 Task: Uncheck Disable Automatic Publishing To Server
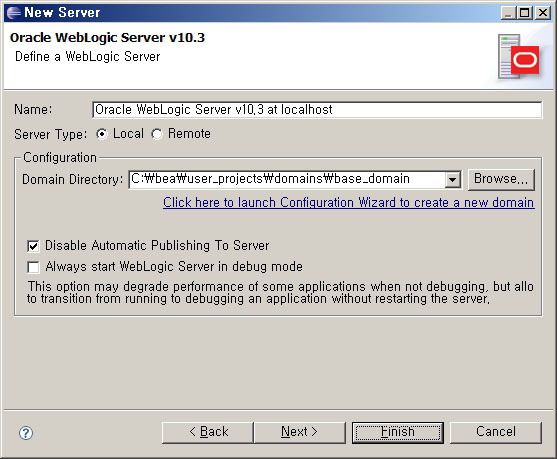(33, 246)
